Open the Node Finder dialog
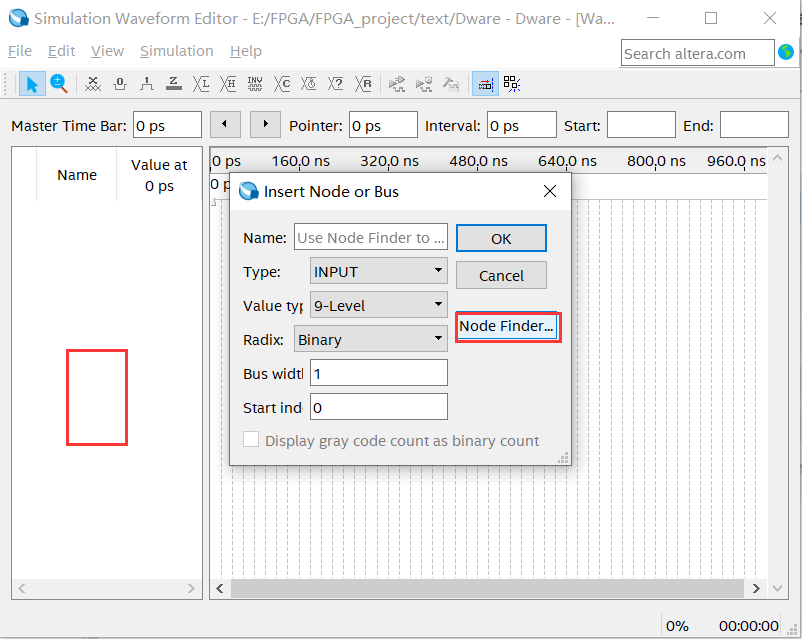 pyautogui.click(x=507, y=326)
